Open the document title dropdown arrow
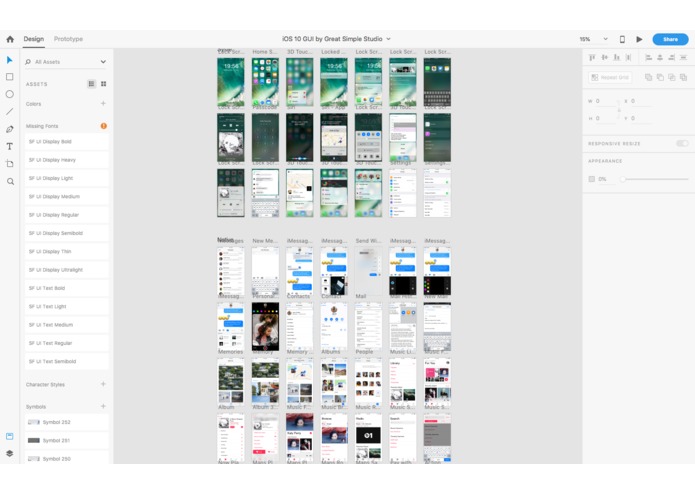695x494 pixels. [388, 39]
